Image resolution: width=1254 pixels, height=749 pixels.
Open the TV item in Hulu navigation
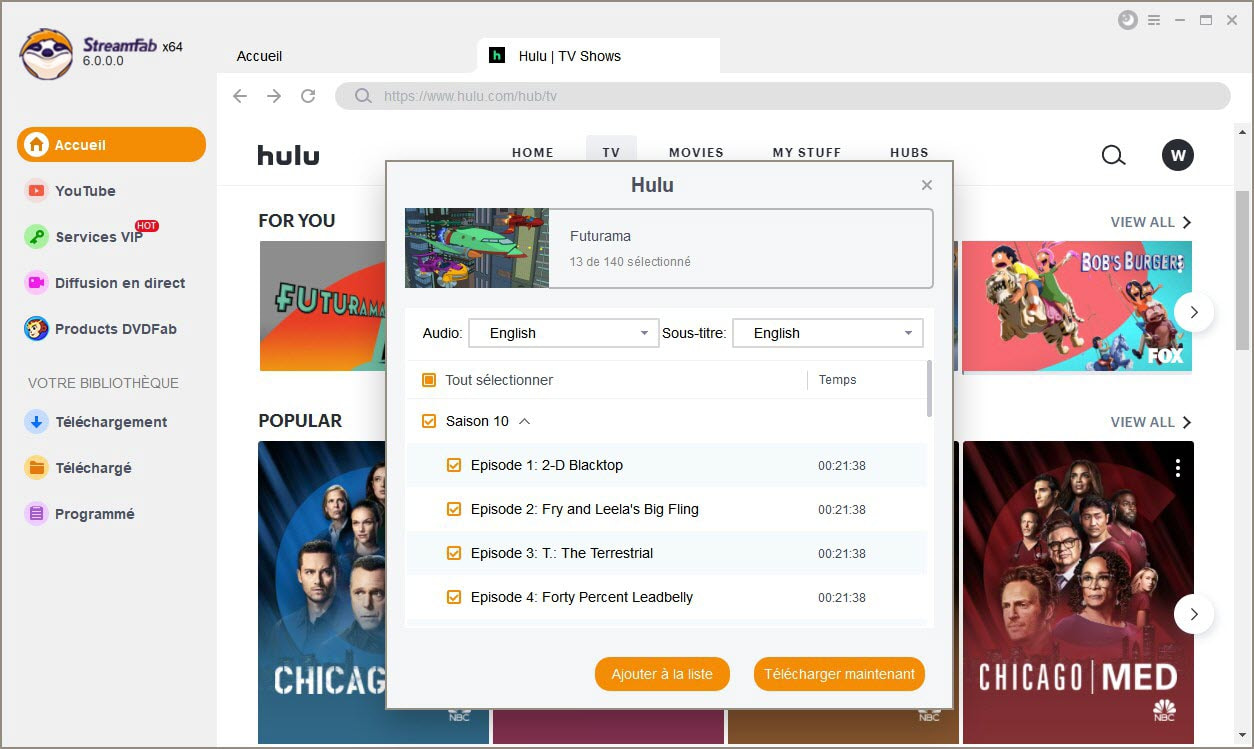[x=611, y=153]
